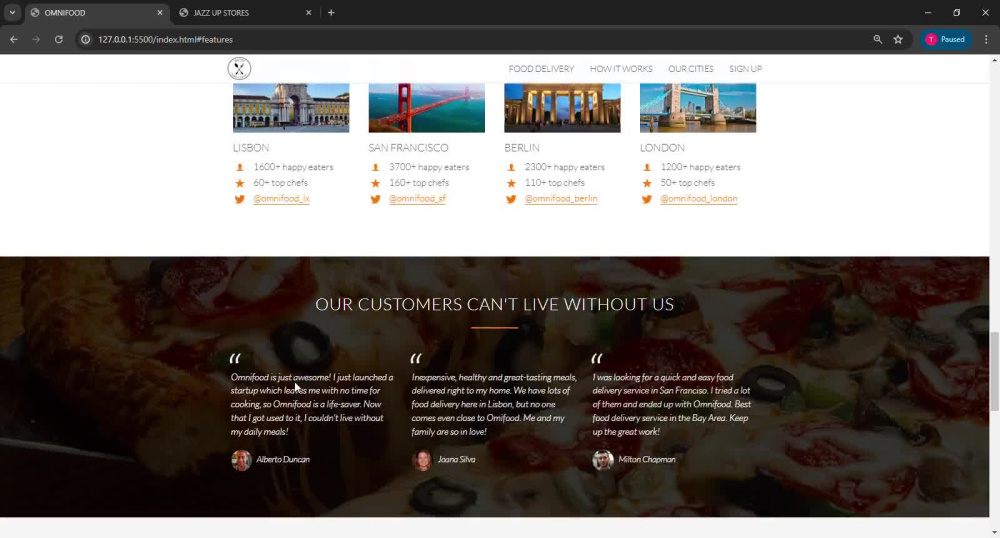Screen dimensions: 1000x538
Task: Click Twitter bird icon under San Francisco
Action: point(376,199)
